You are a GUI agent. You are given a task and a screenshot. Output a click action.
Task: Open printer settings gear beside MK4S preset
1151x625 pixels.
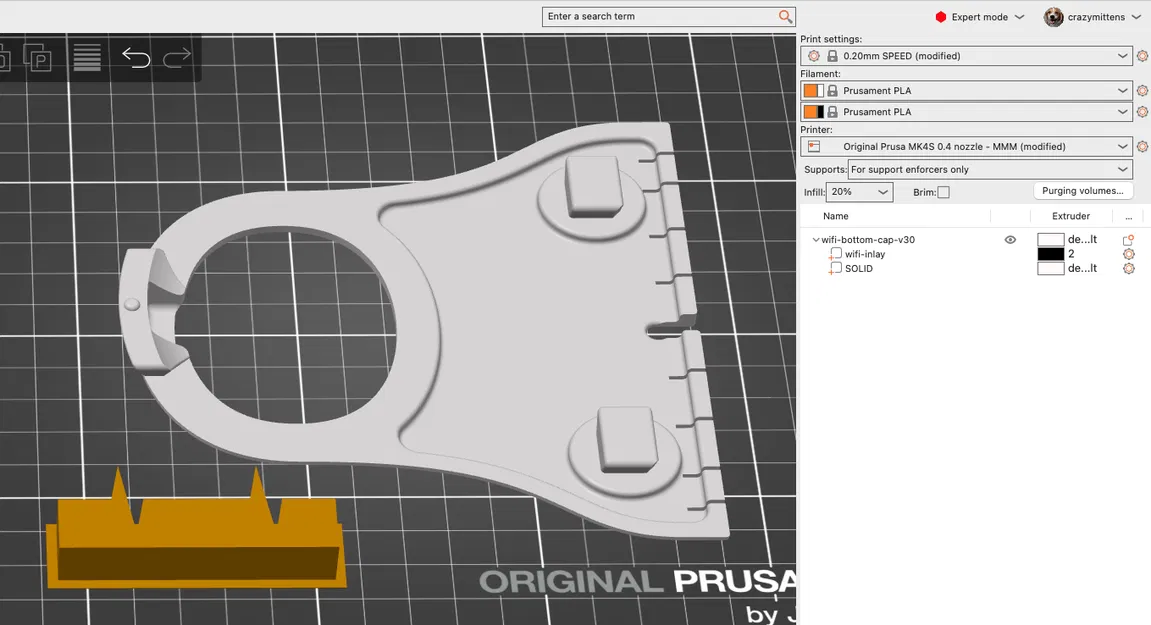[x=1142, y=146]
